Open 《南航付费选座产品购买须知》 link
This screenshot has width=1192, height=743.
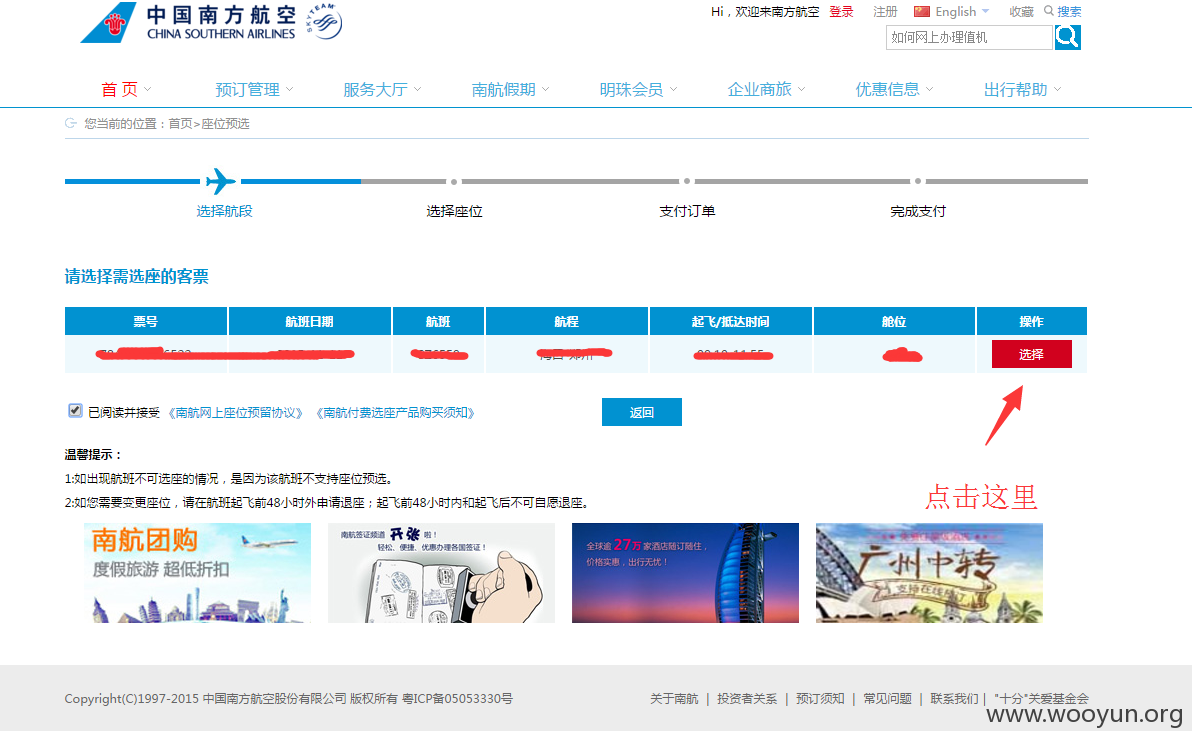click(x=395, y=412)
